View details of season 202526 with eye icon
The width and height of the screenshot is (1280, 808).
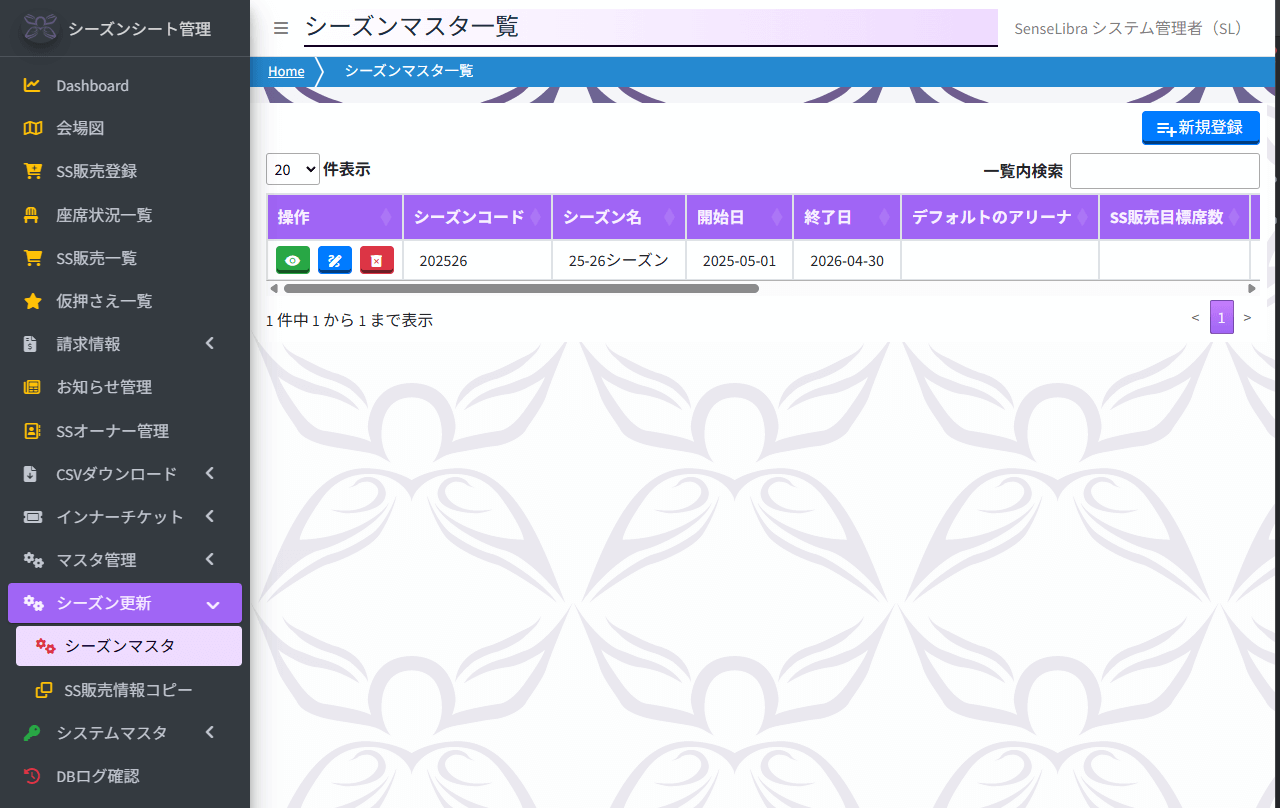coord(292,259)
